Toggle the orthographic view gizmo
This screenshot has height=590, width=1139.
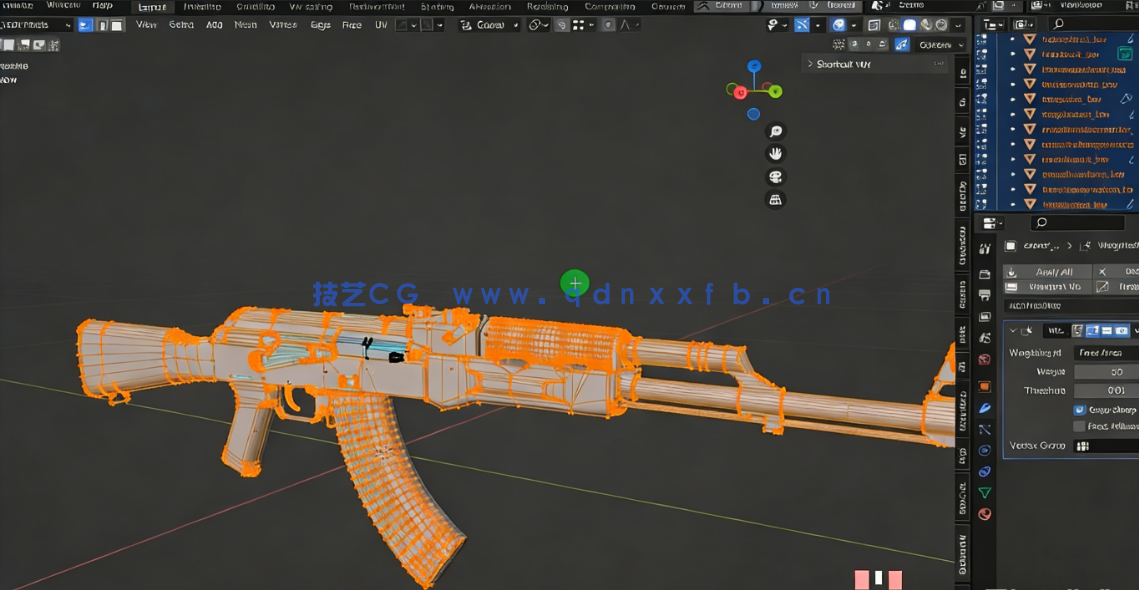pyautogui.click(x=776, y=199)
